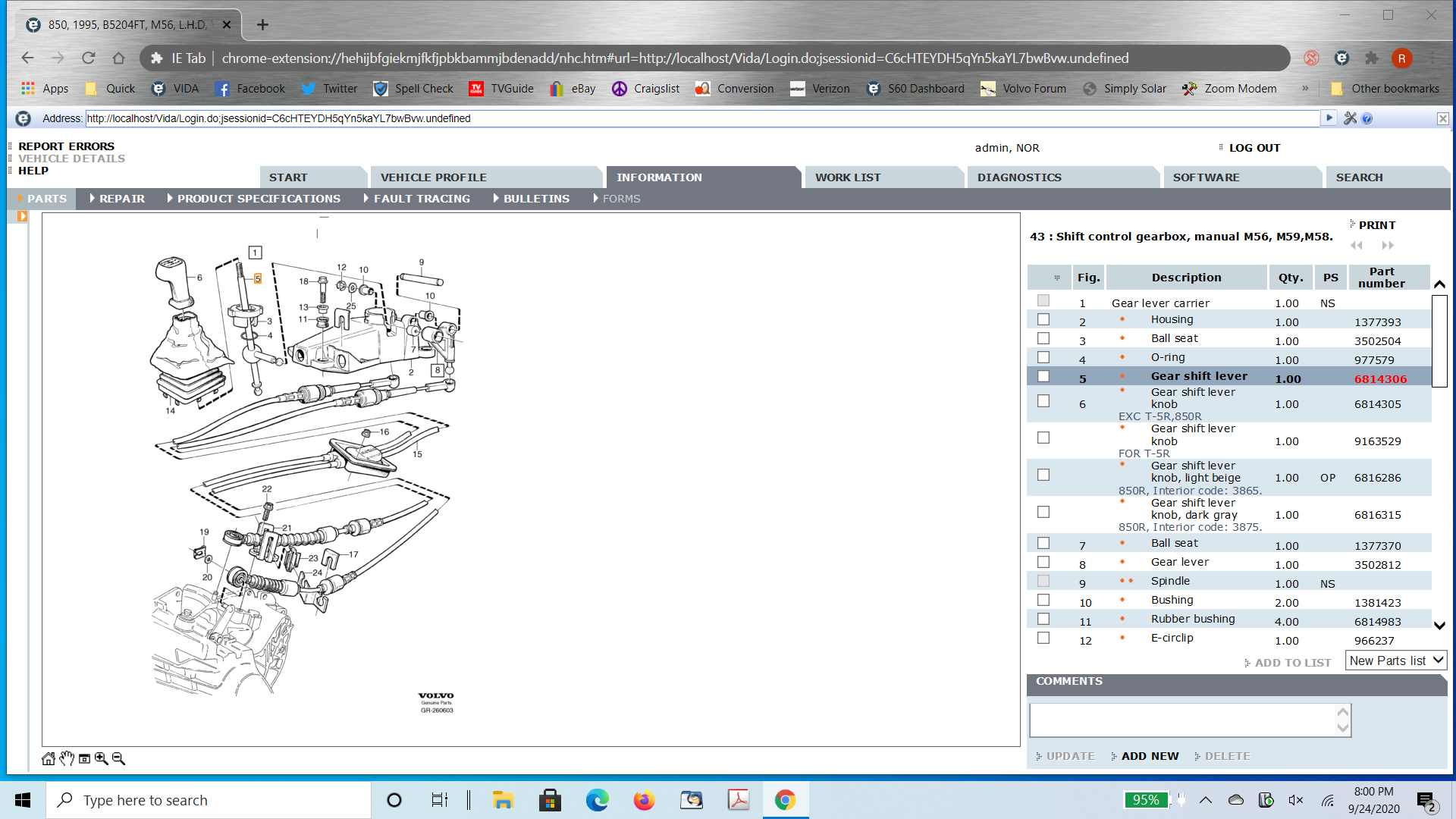
Task: Expand the orange side panel arrow
Action: pyautogui.click(x=22, y=216)
